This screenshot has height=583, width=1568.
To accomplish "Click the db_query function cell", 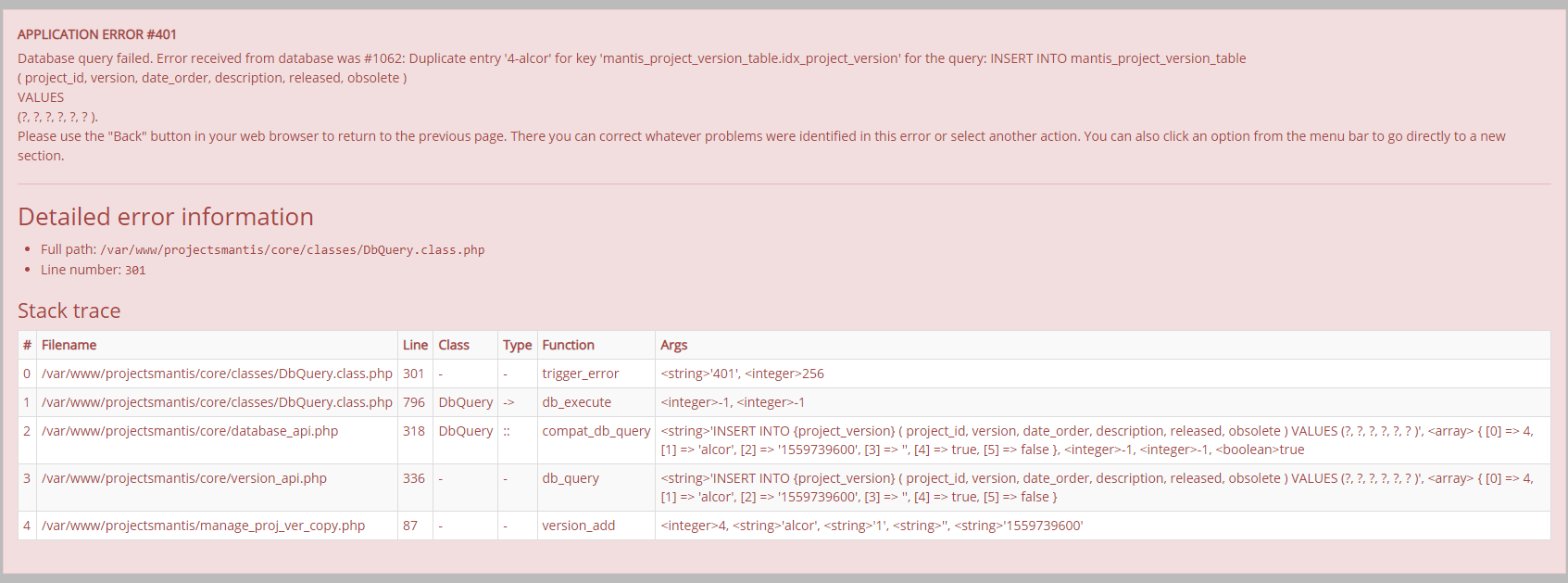I will 596,488.
